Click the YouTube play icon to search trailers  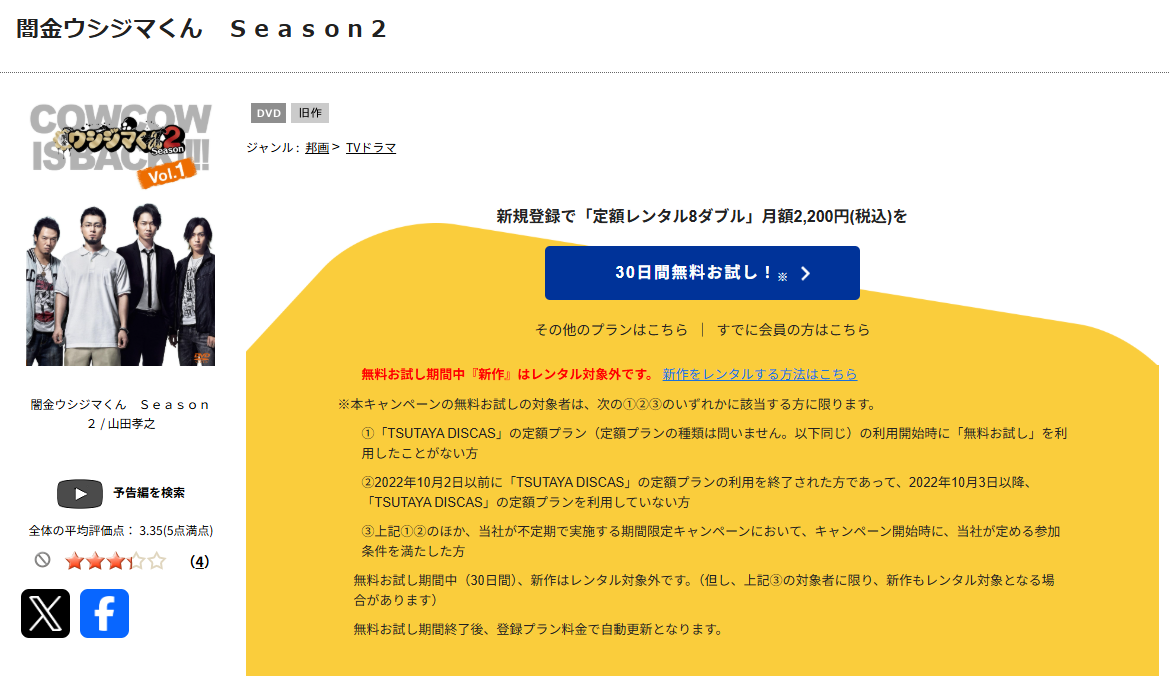point(80,494)
